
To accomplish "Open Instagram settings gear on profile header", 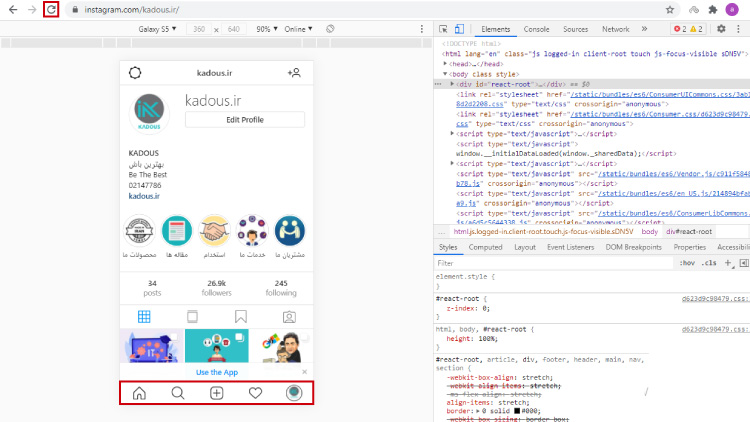I will (x=135, y=73).
